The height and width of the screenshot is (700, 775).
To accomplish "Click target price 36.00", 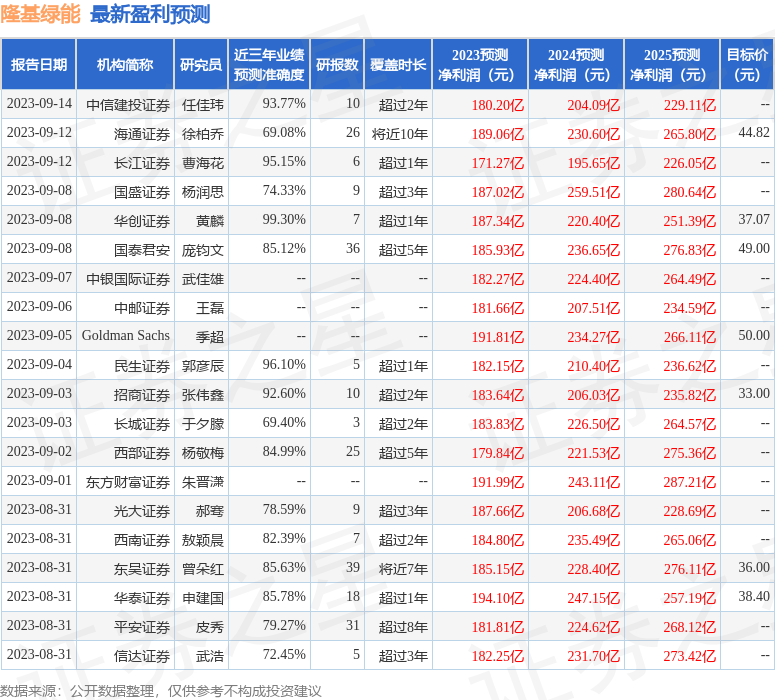I will (754, 568).
